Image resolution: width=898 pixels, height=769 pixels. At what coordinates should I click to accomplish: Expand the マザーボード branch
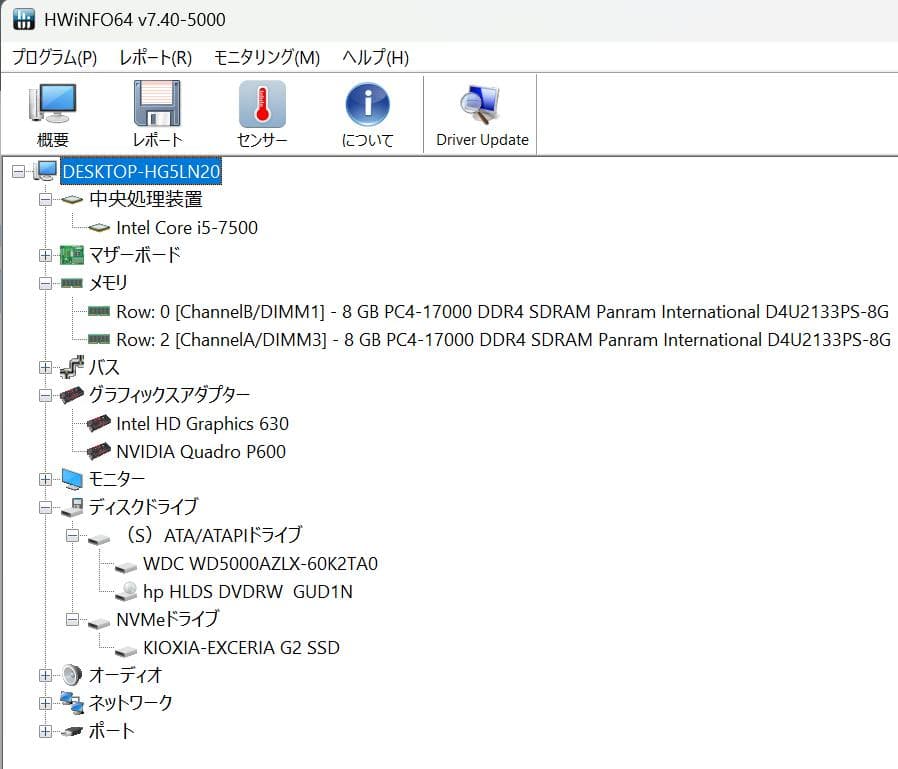tap(44, 255)
